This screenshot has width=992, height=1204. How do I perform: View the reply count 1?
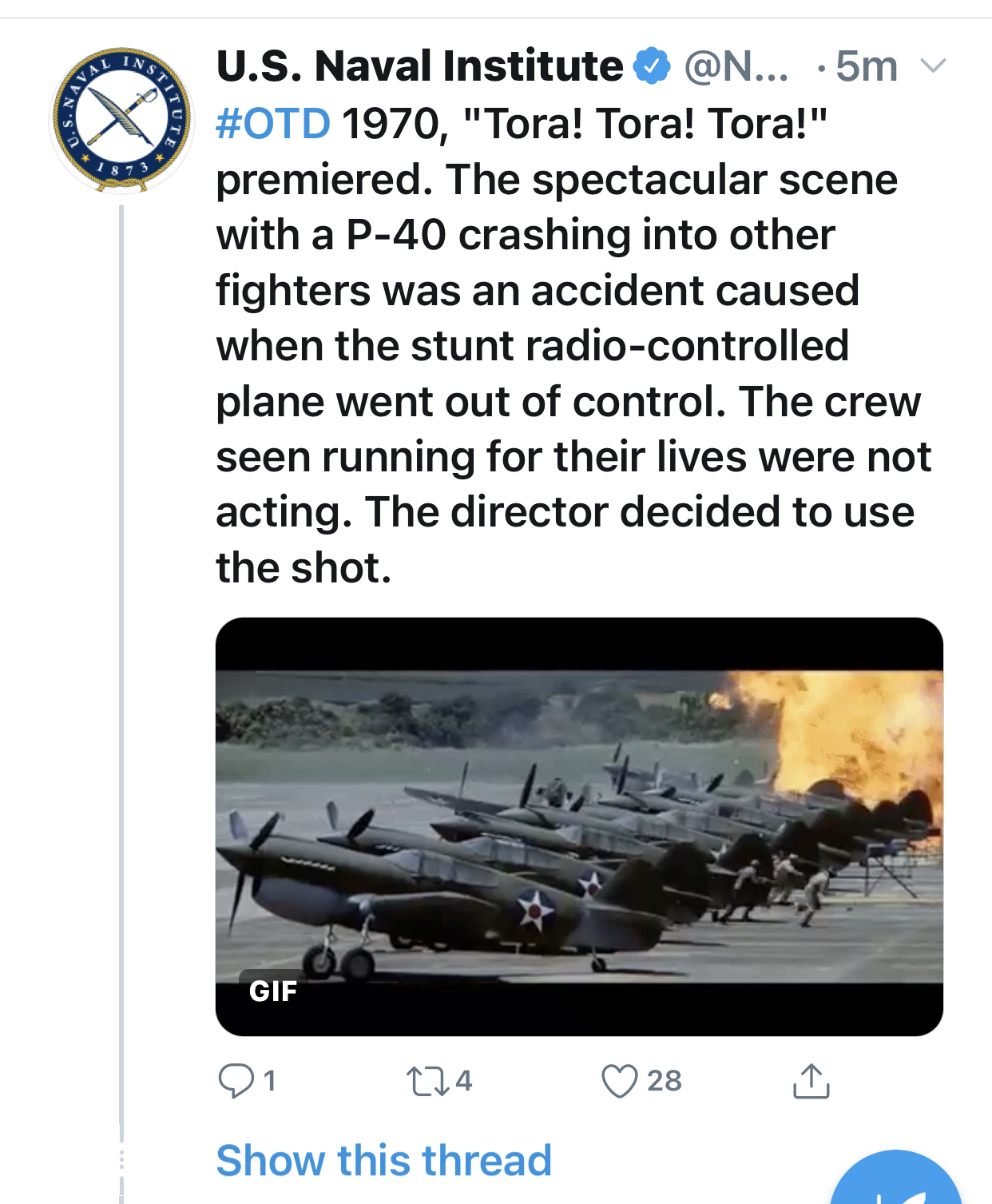[x=270, y=1081]
